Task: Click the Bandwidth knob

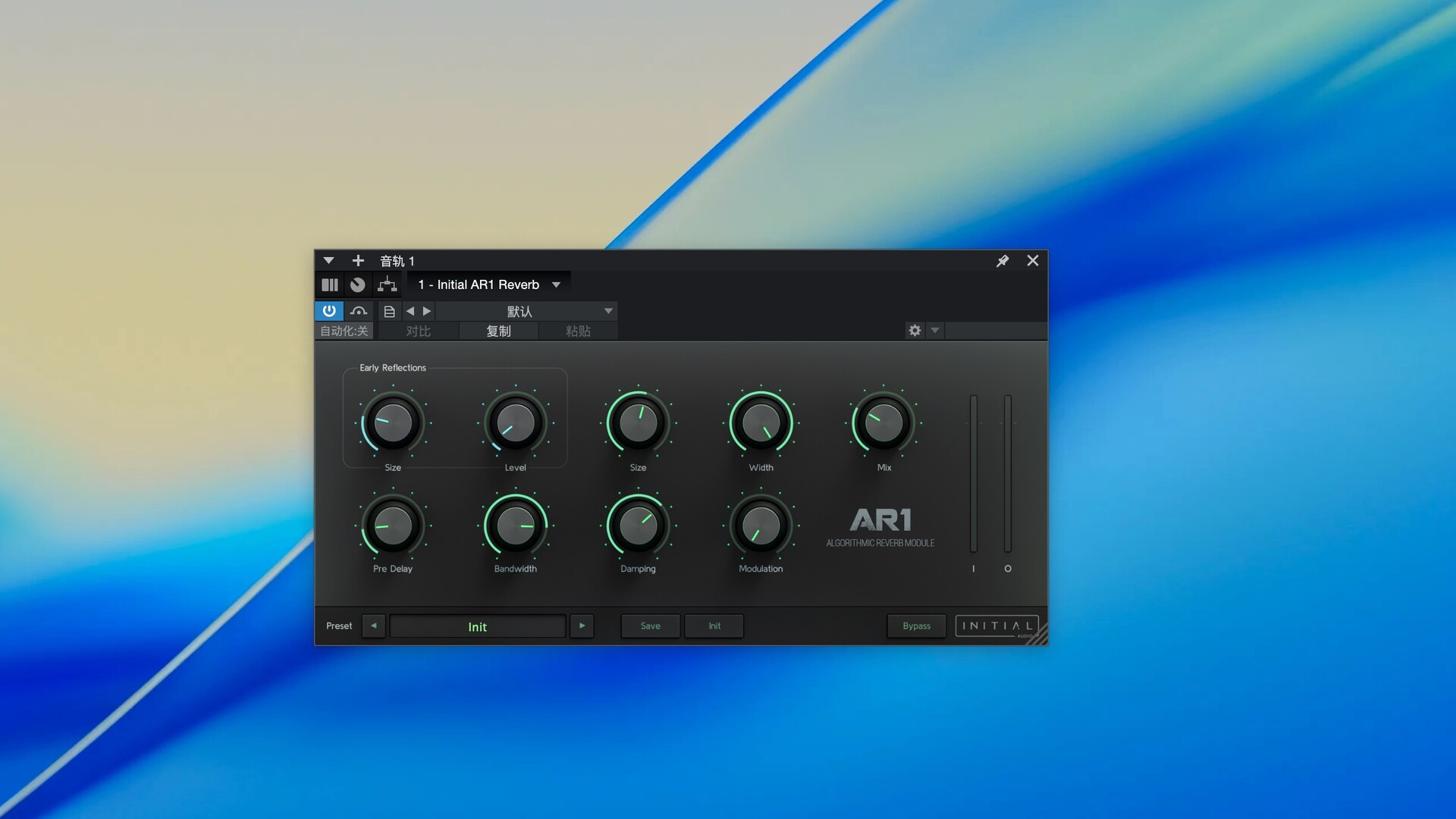Action: coord(516,526)
